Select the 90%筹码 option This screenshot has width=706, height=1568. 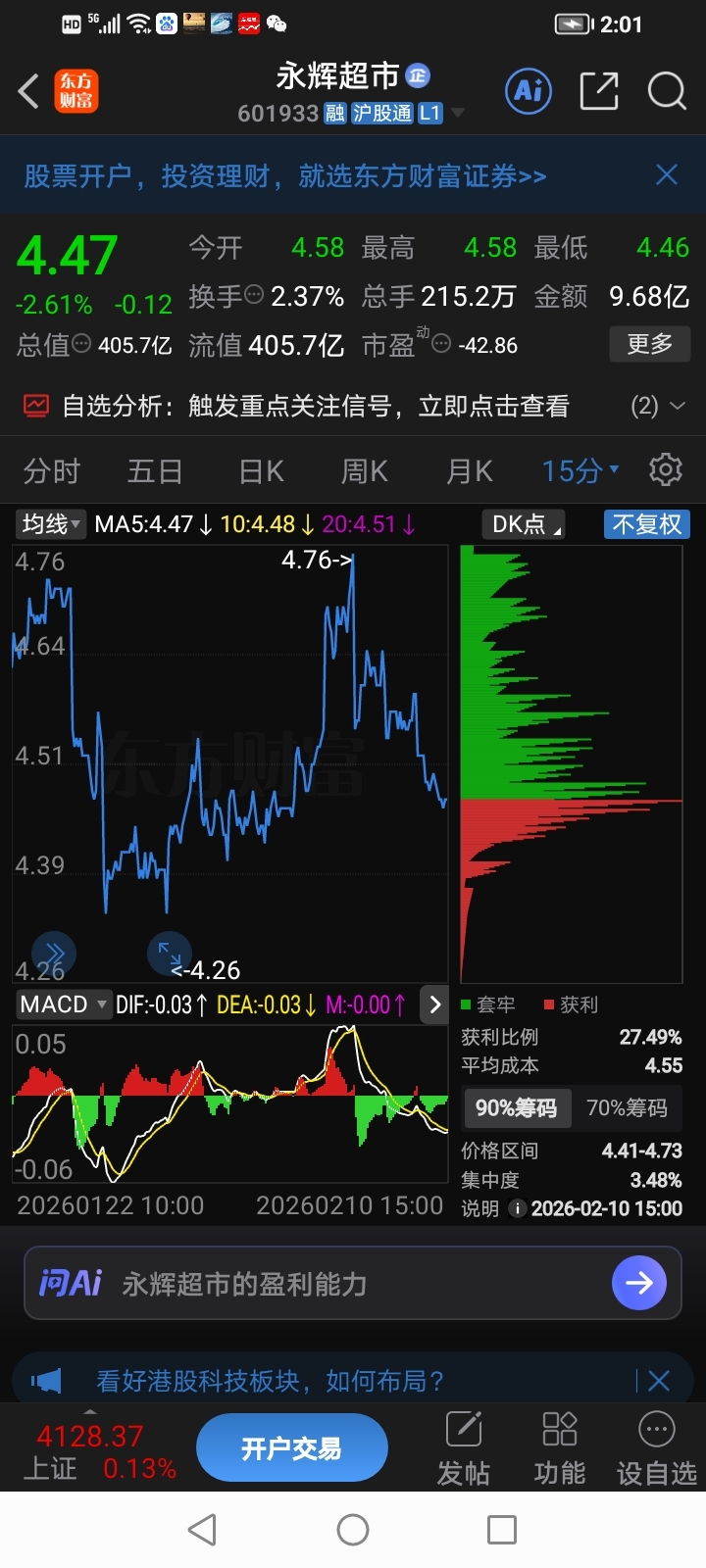(516, 1108)
